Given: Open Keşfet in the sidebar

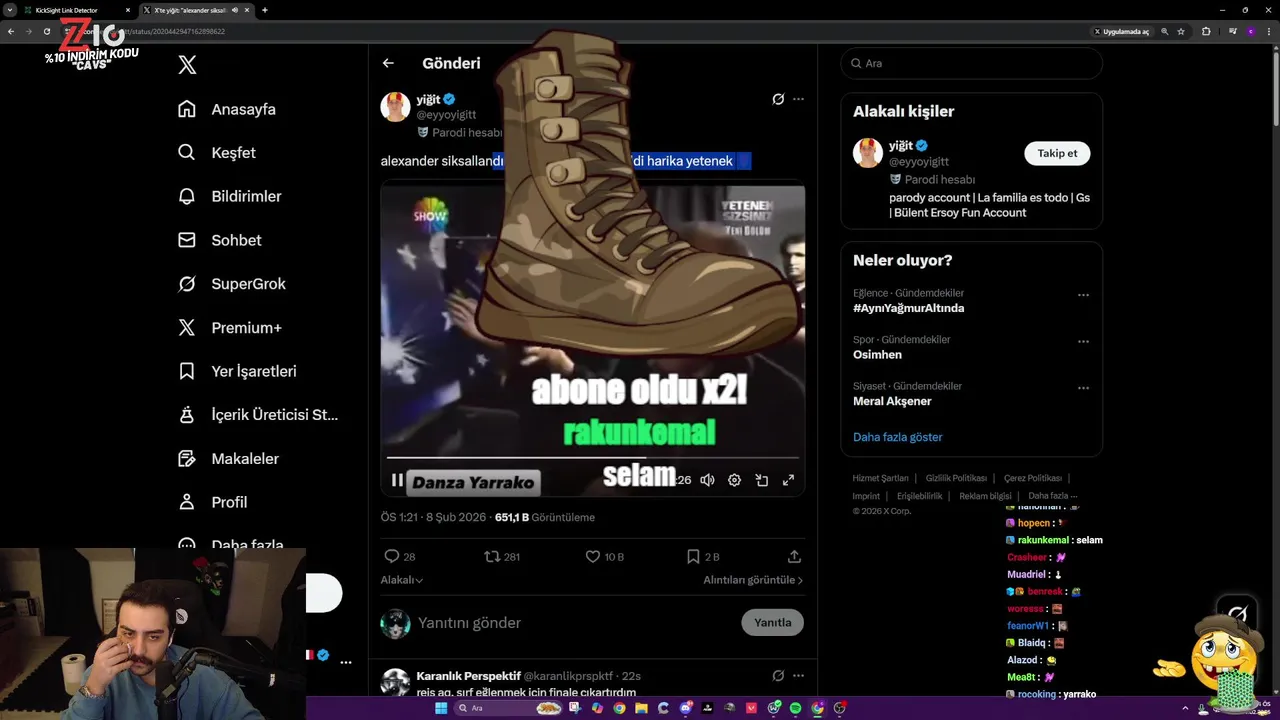Looking at the screenshot, I should tap(217, 153).
